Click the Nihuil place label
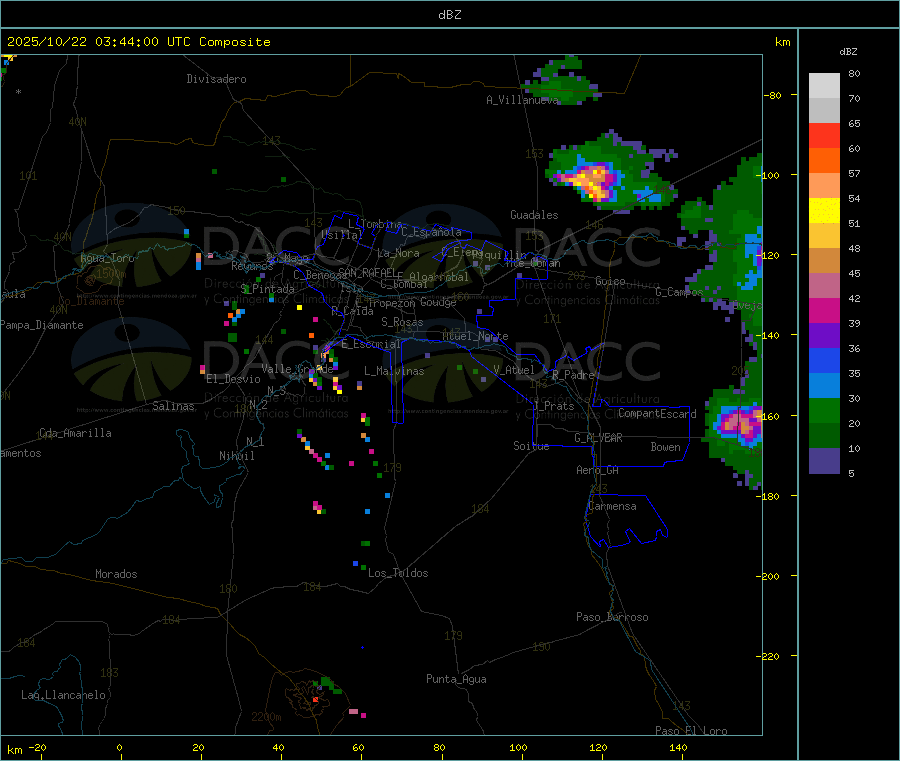900x761 pixels. click(x=236, y=456)
